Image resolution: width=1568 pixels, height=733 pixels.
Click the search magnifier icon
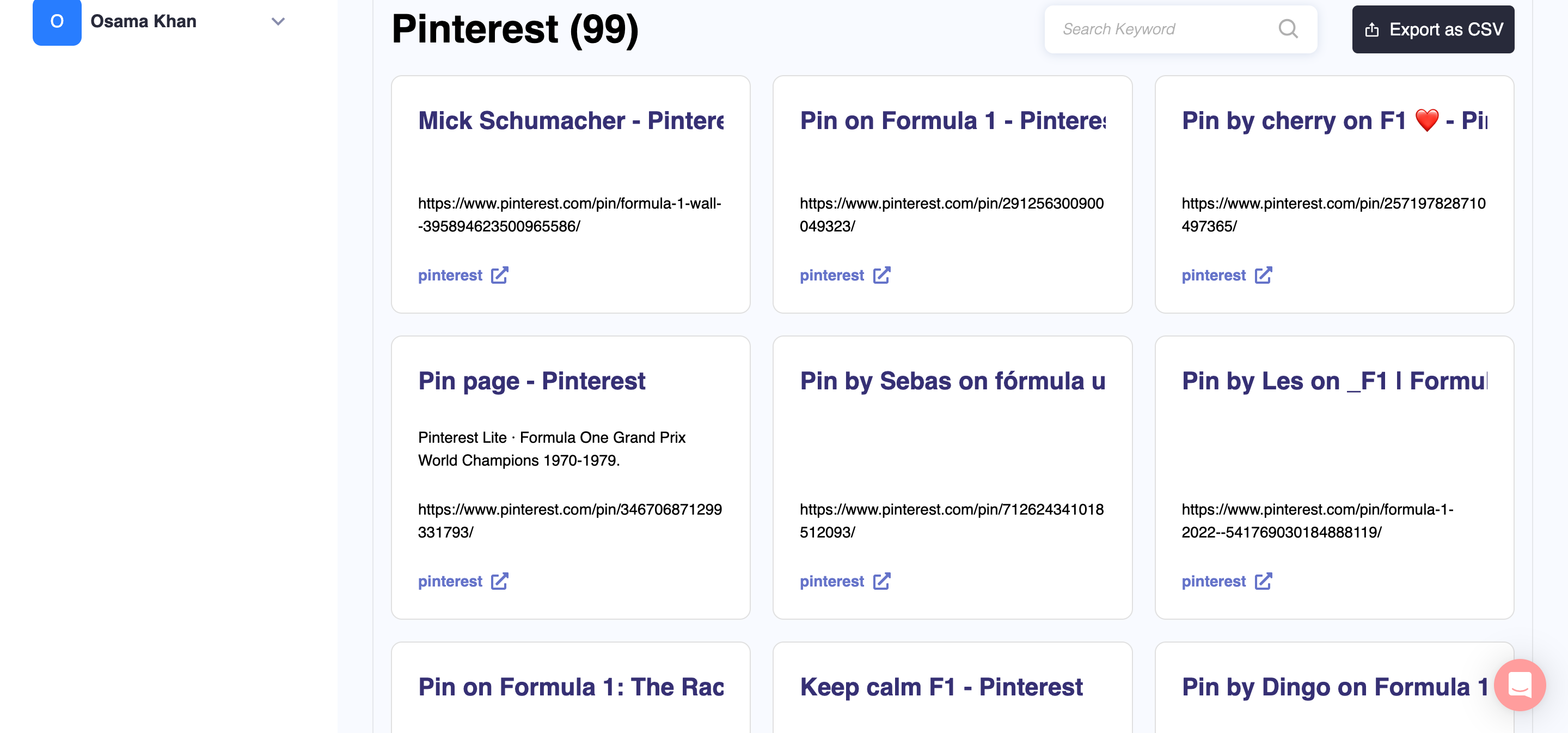pos(1288,29)
